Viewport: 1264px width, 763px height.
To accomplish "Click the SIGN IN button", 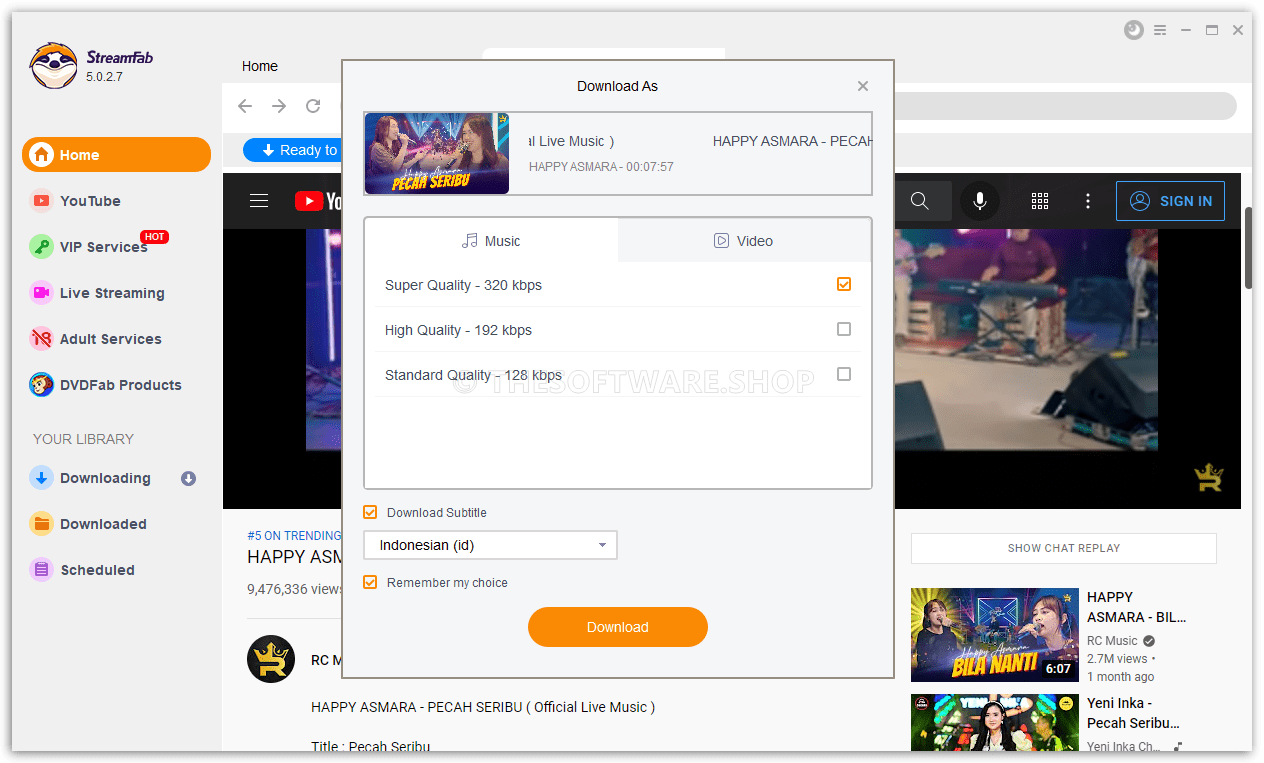I will tap(1170, 201).
